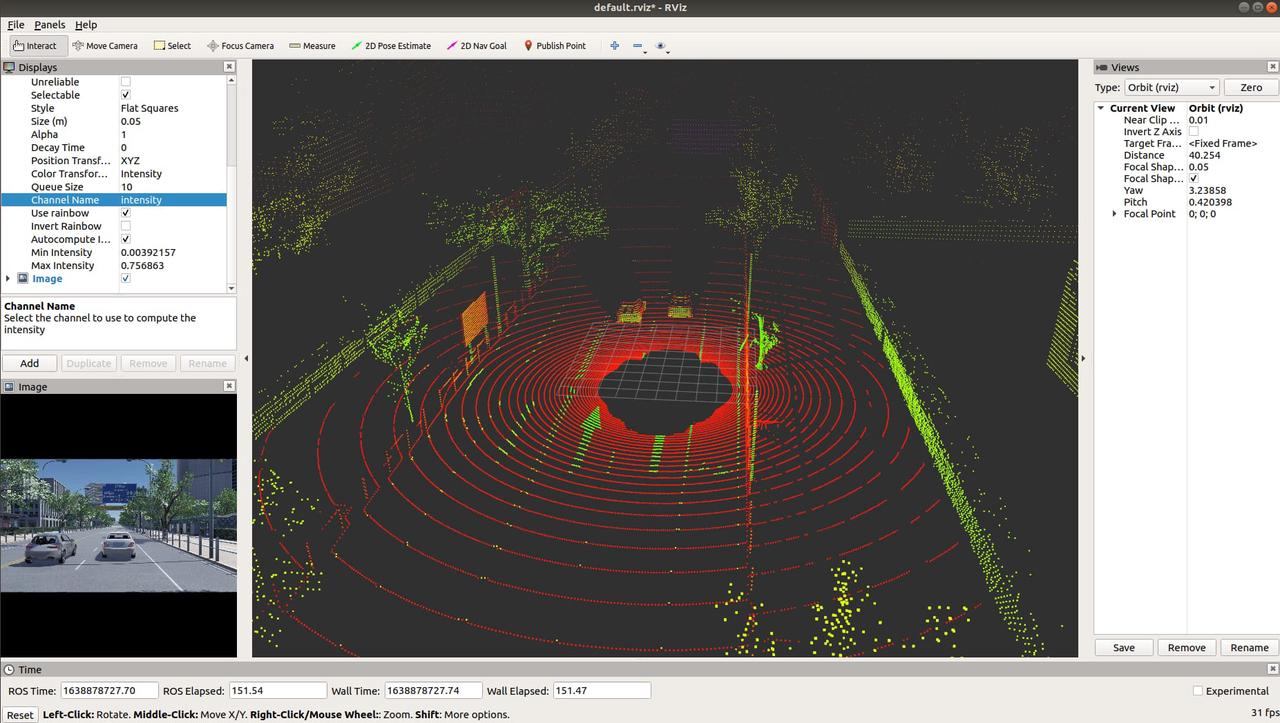Image resolution: width=1280 pixels, height=723 pixels.
Task: Expand the Focal Point property
Action: [1115, 214]
